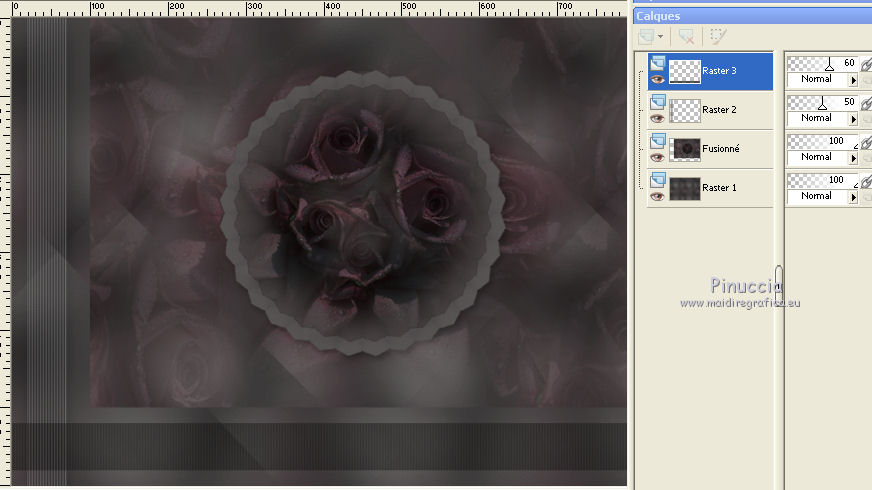Toggle the link icon for Raster 2

(x=866, y=103)
